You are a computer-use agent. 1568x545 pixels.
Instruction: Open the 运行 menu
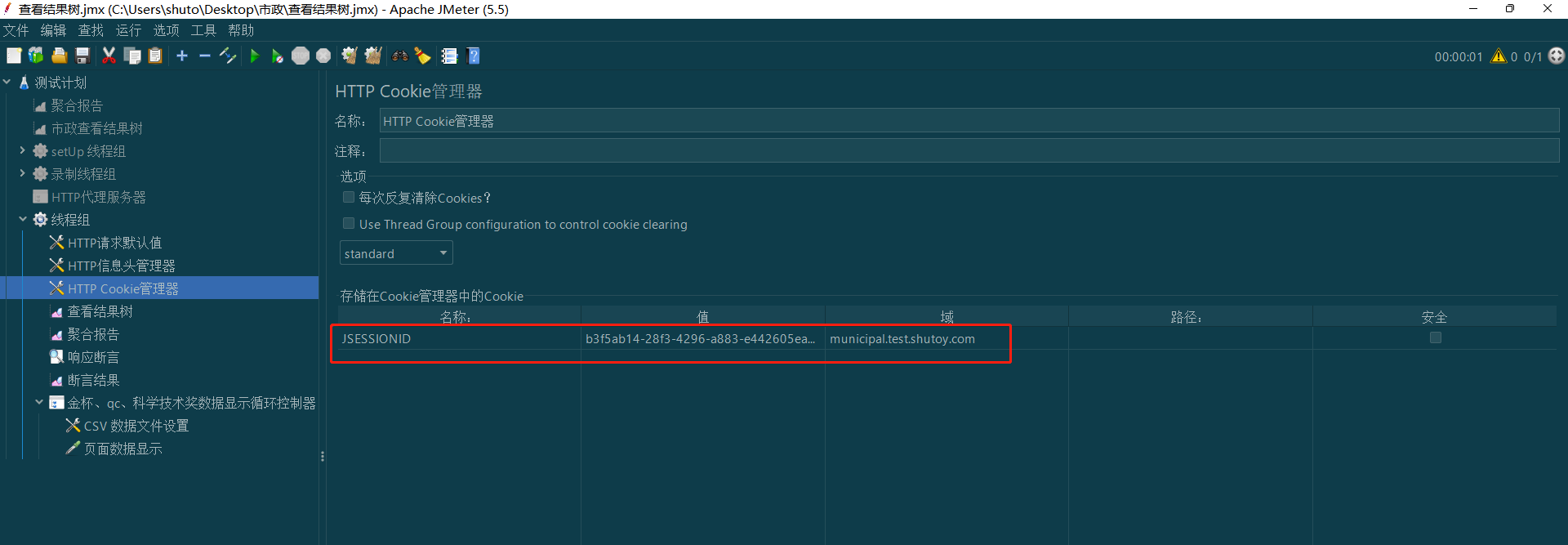point(128,30)
